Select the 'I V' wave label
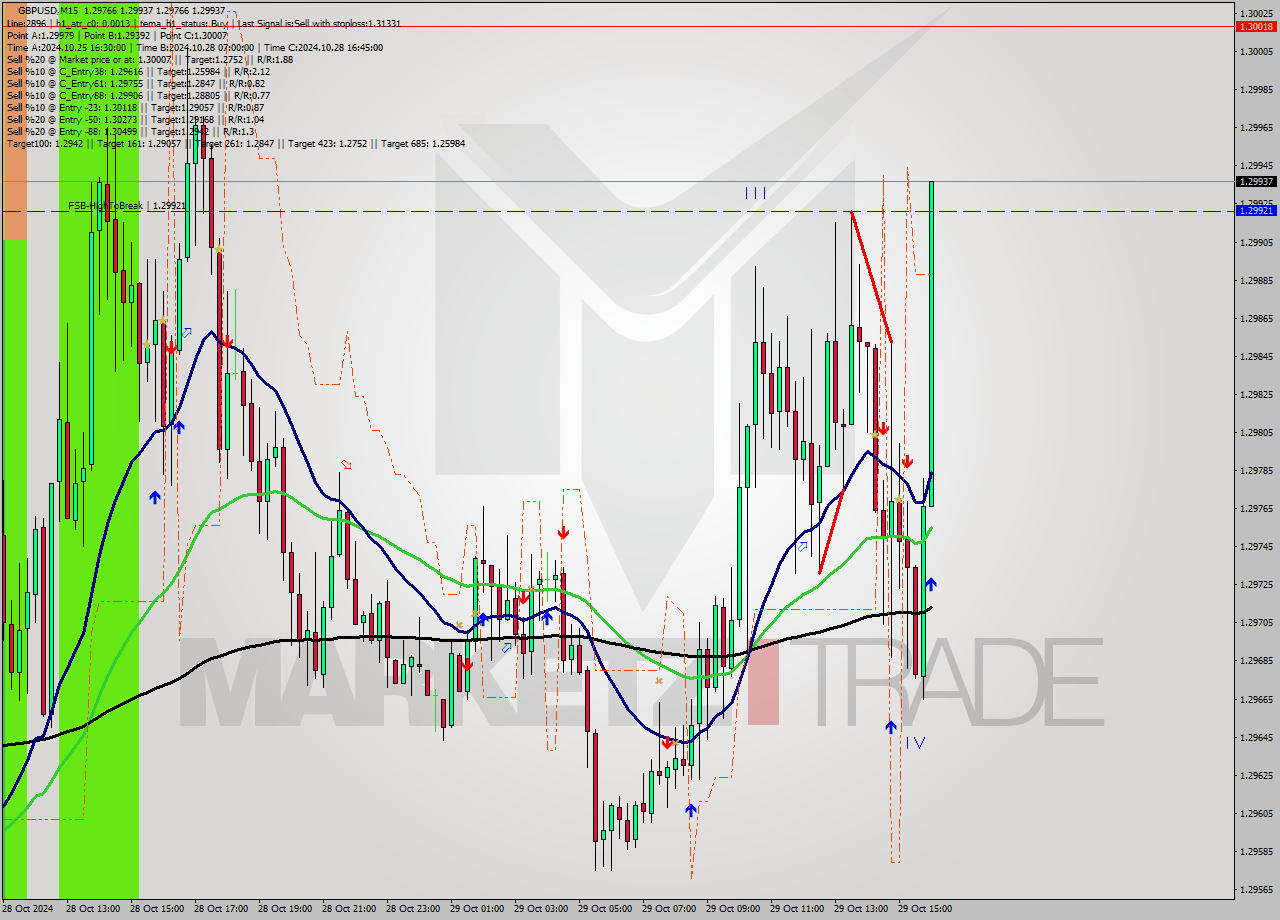 916,742
